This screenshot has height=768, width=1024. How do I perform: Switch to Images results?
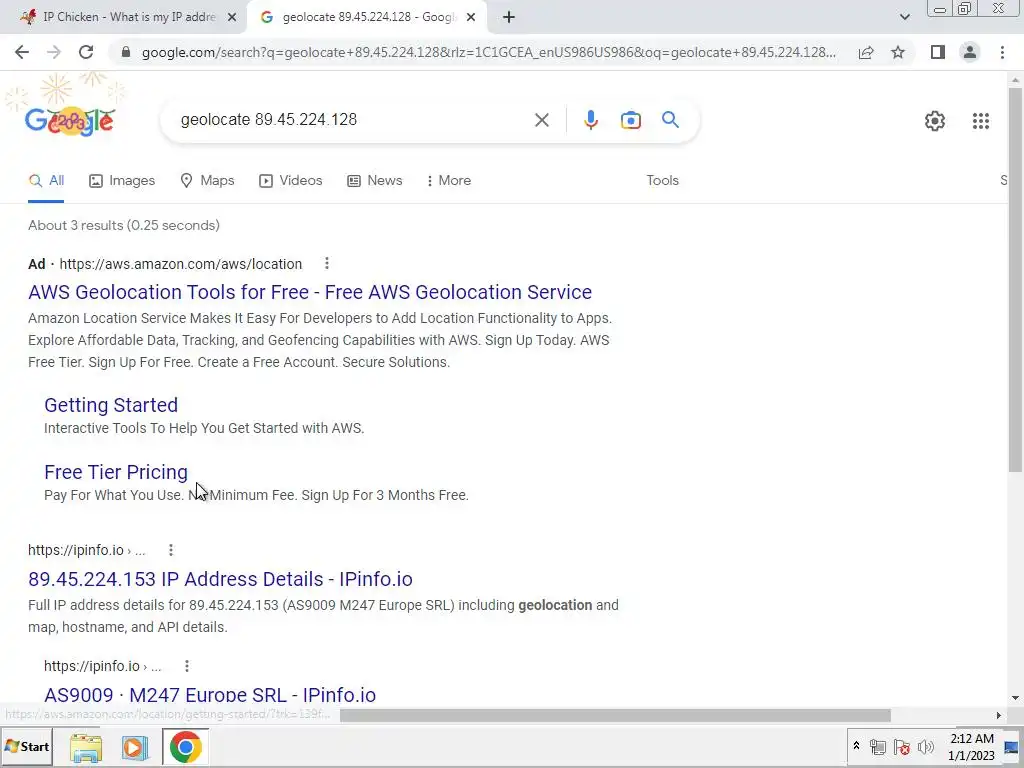122,180
